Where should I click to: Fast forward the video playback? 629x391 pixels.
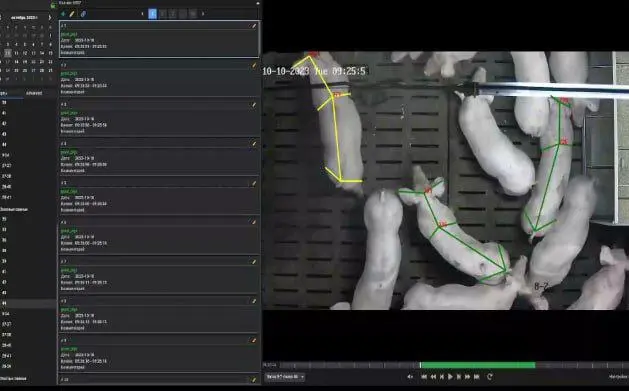(467, 377)
